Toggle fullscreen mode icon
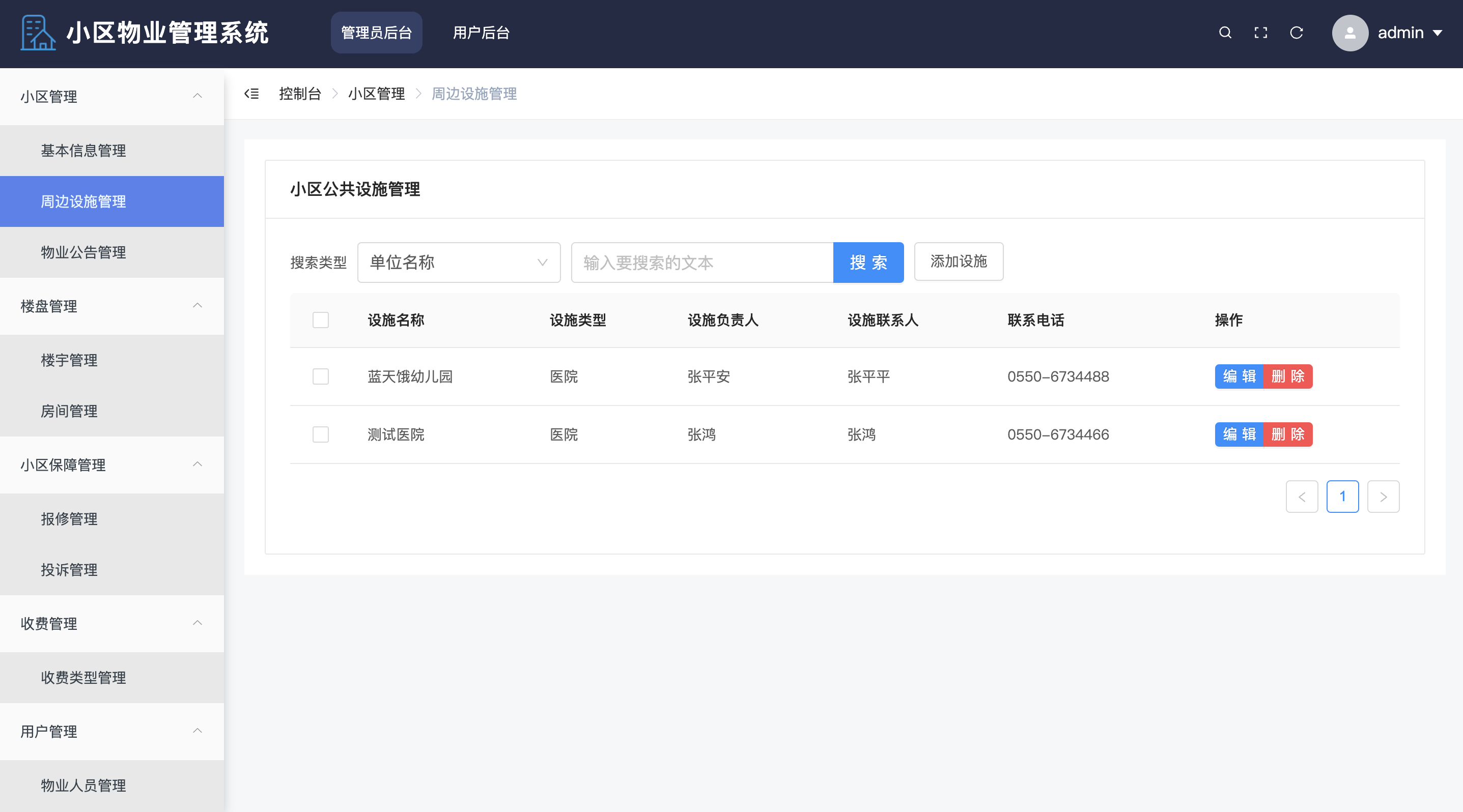The image size is (1463, 812). [1261, 33]
